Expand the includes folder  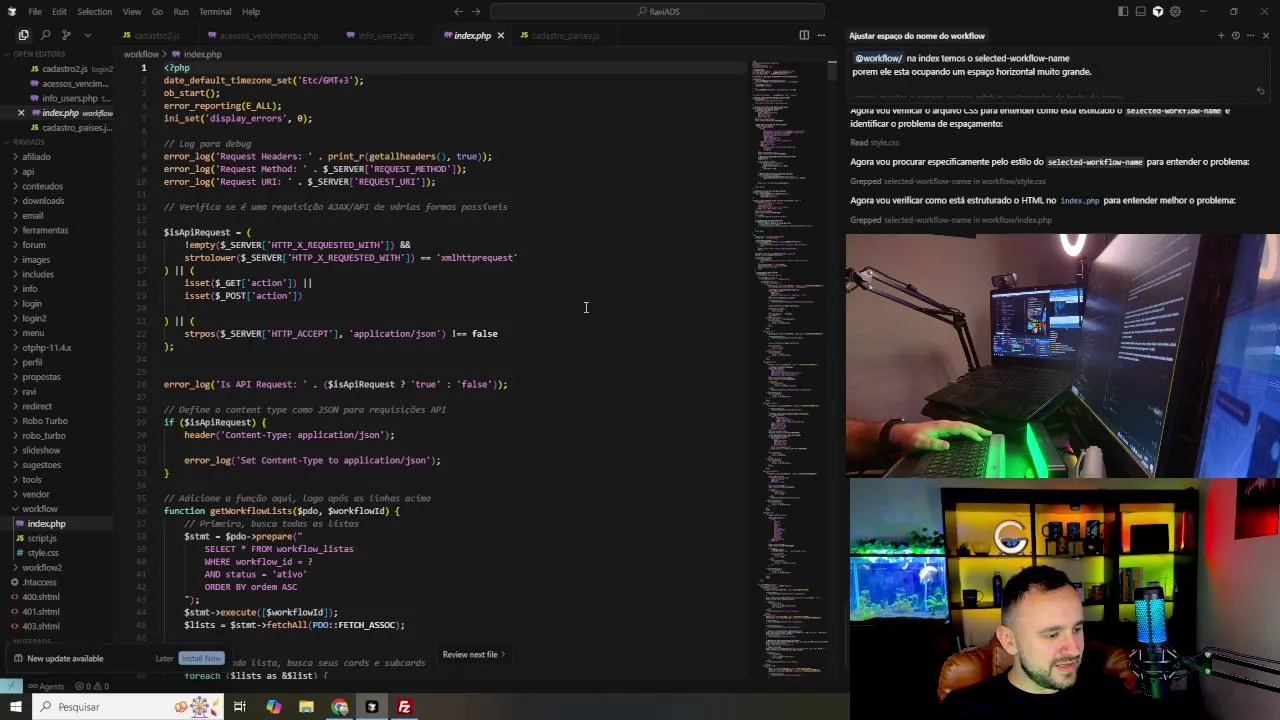pos(38,274)
